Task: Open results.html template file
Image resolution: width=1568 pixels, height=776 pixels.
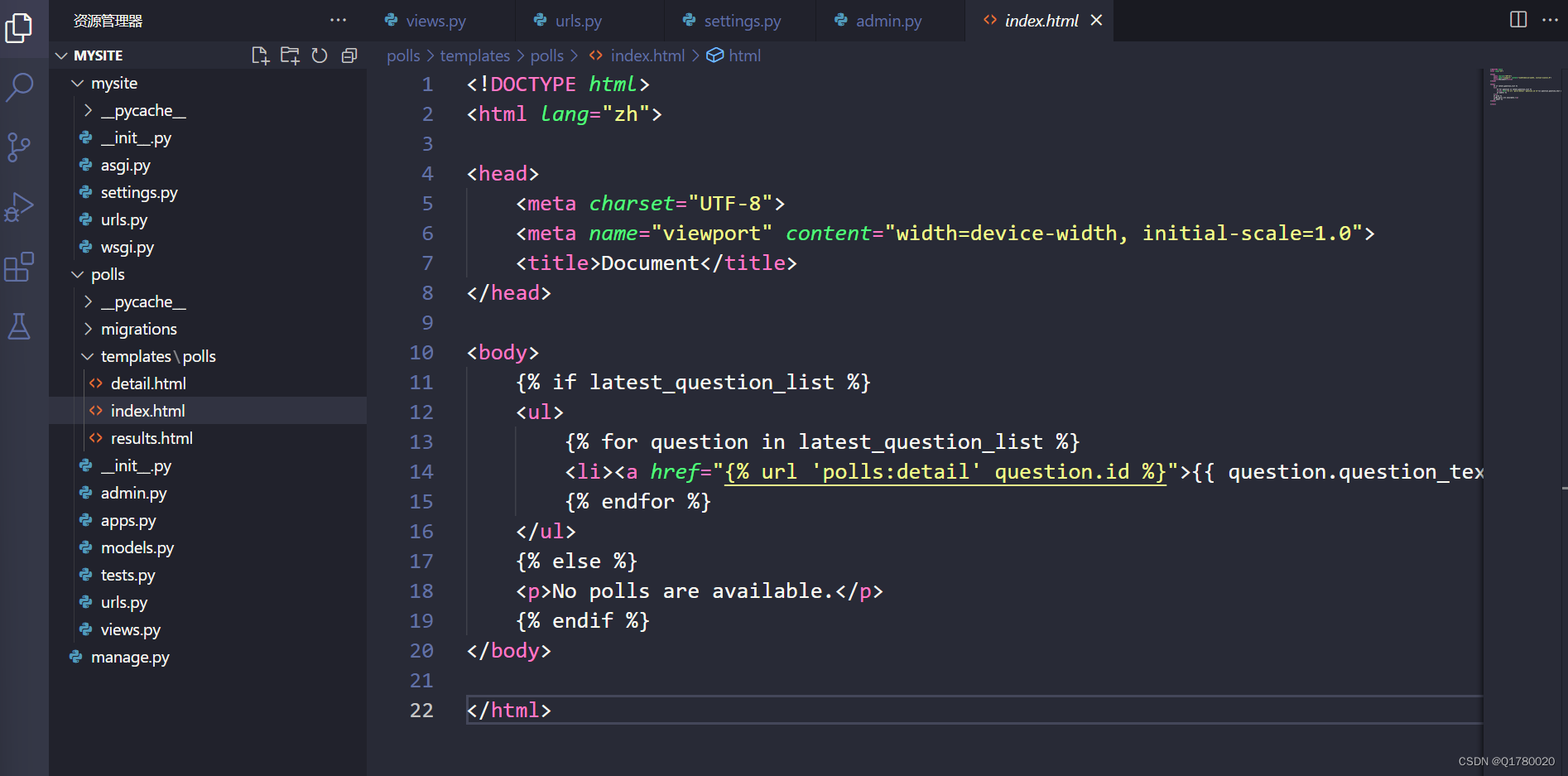Action: click(x=208, y=438)
